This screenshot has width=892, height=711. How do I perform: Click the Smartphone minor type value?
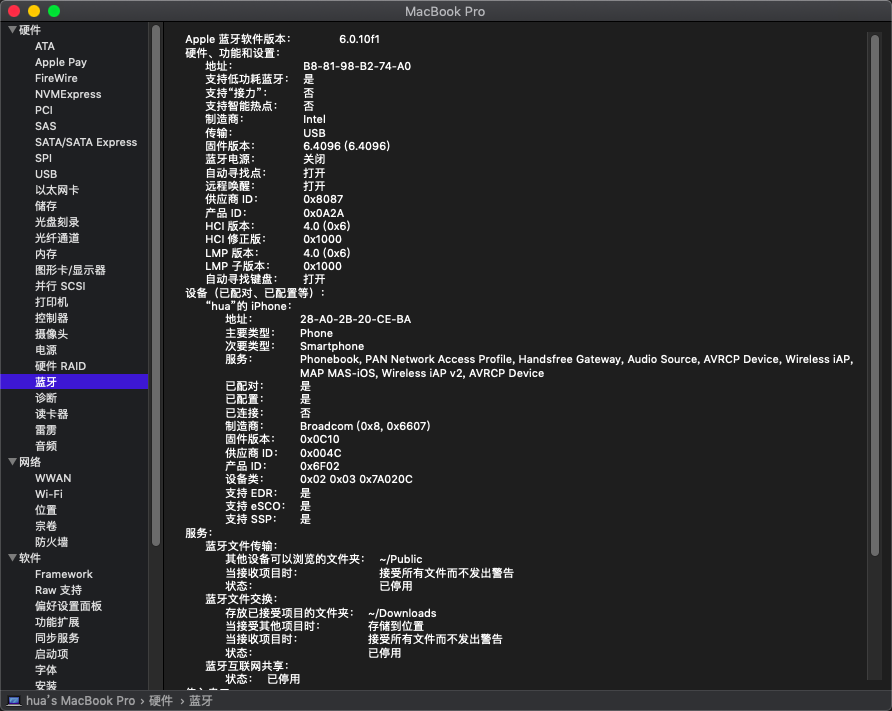point(332,346)
